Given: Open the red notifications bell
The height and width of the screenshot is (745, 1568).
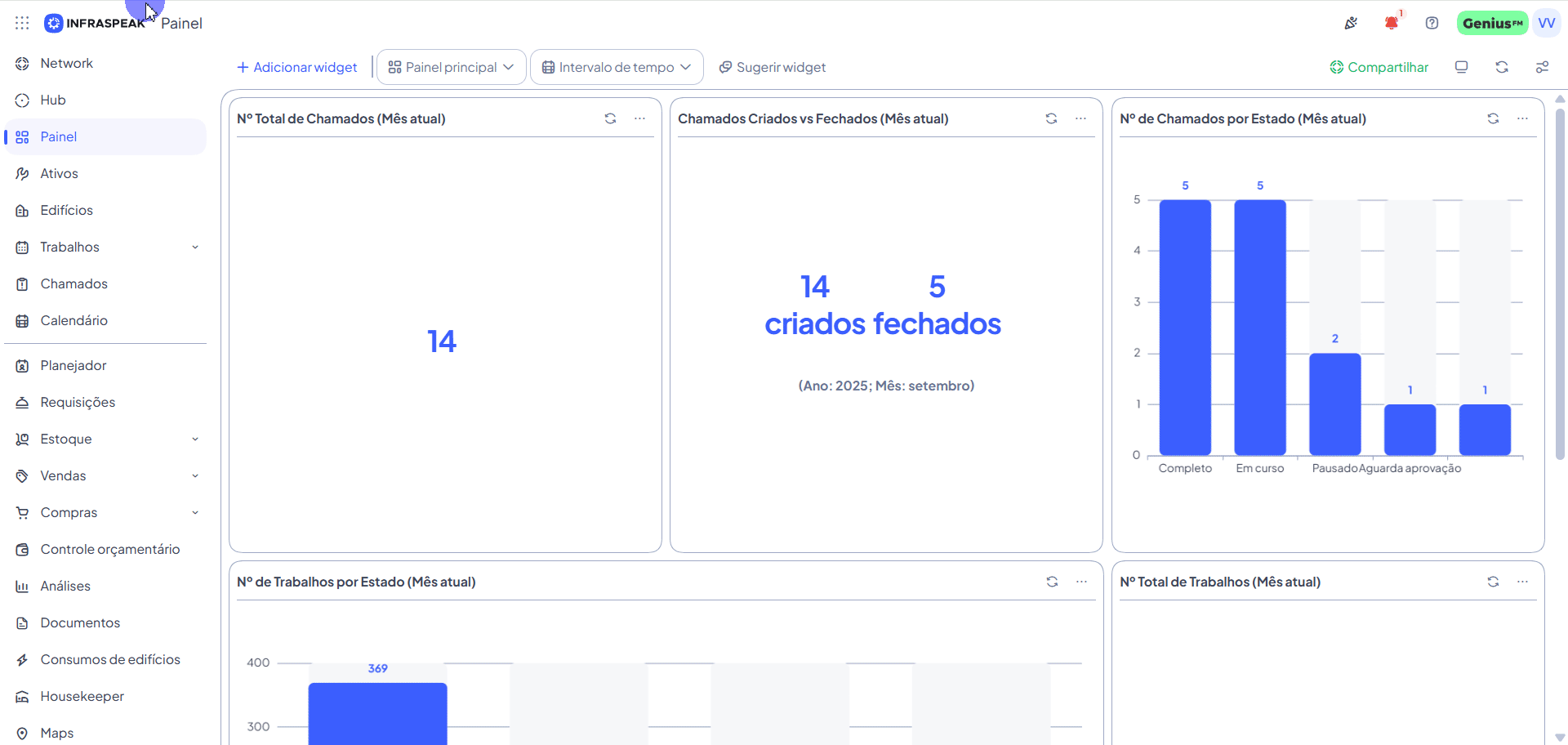Looking at the screenshot, I should pyautogui.click(x=1392, y=23).
